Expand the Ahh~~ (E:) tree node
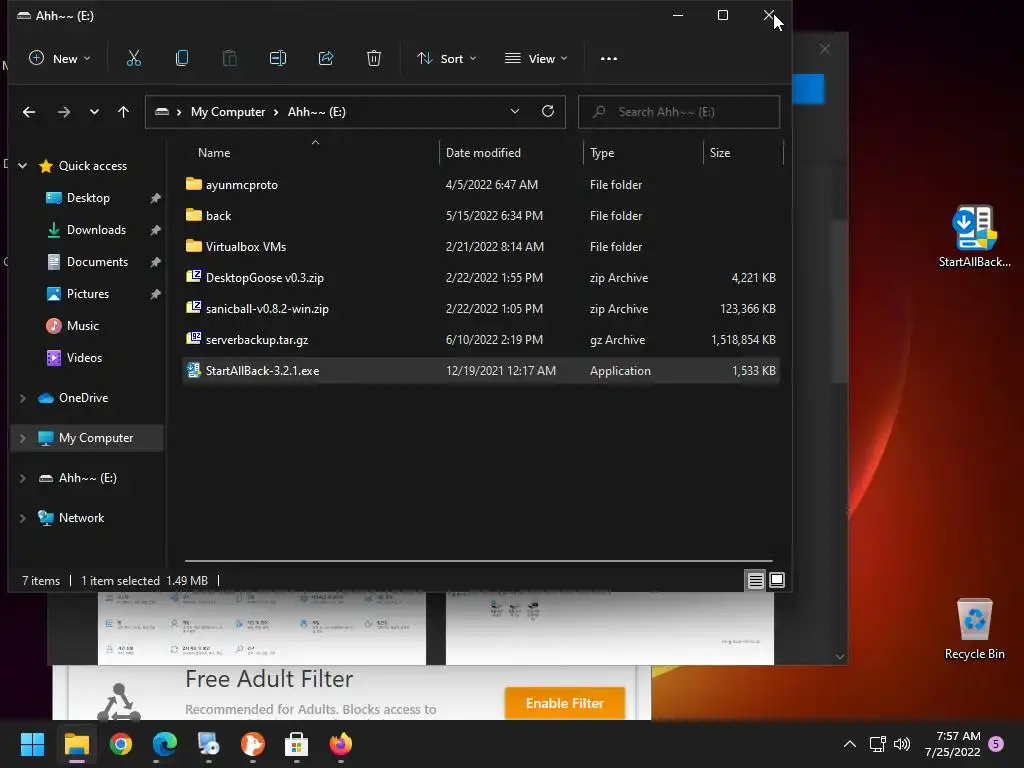This screenshot has width=1024, height=768. coord(23,478)
